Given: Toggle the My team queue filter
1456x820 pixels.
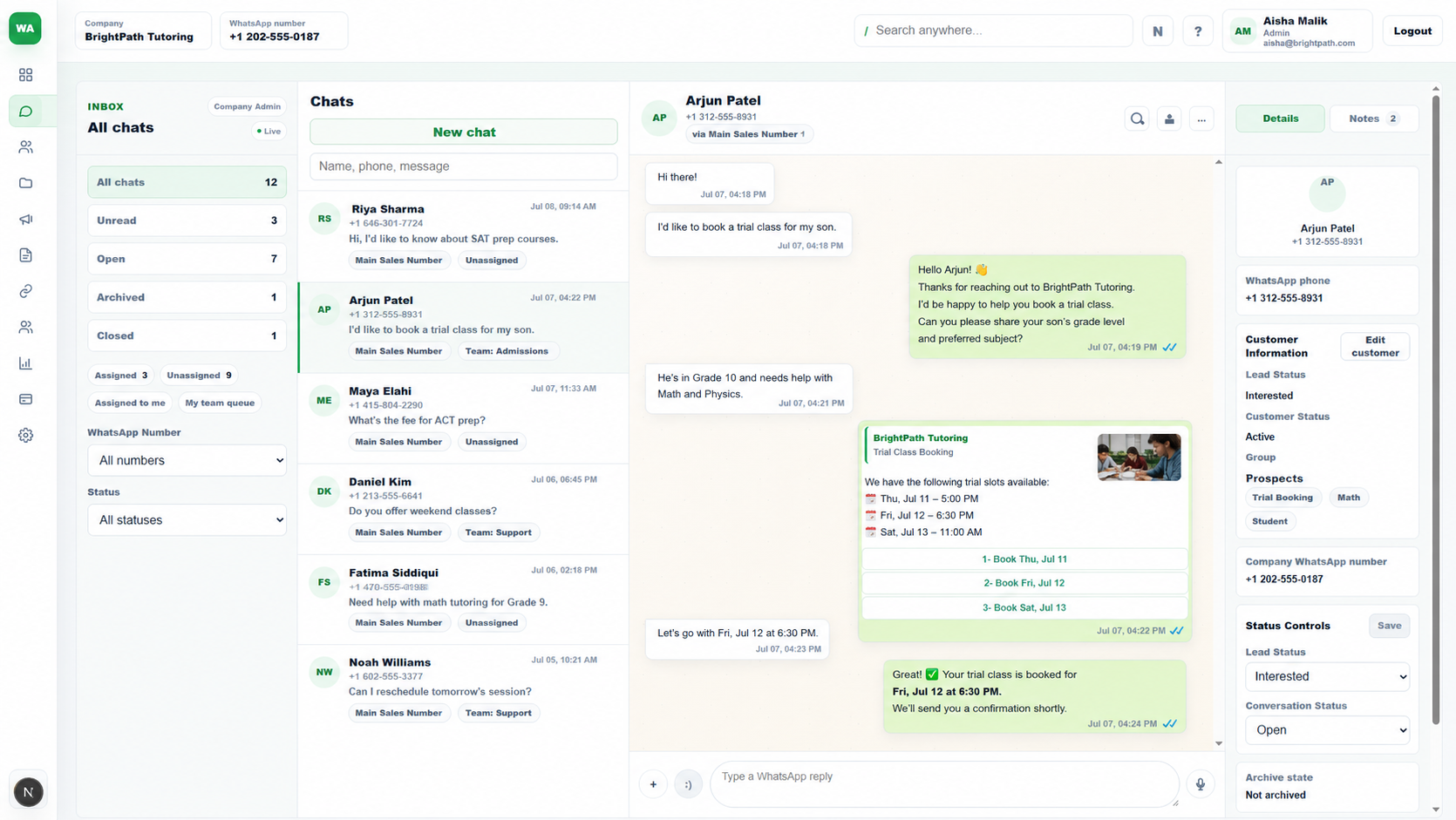Looking at the screenshot, I should pos(220,403).
